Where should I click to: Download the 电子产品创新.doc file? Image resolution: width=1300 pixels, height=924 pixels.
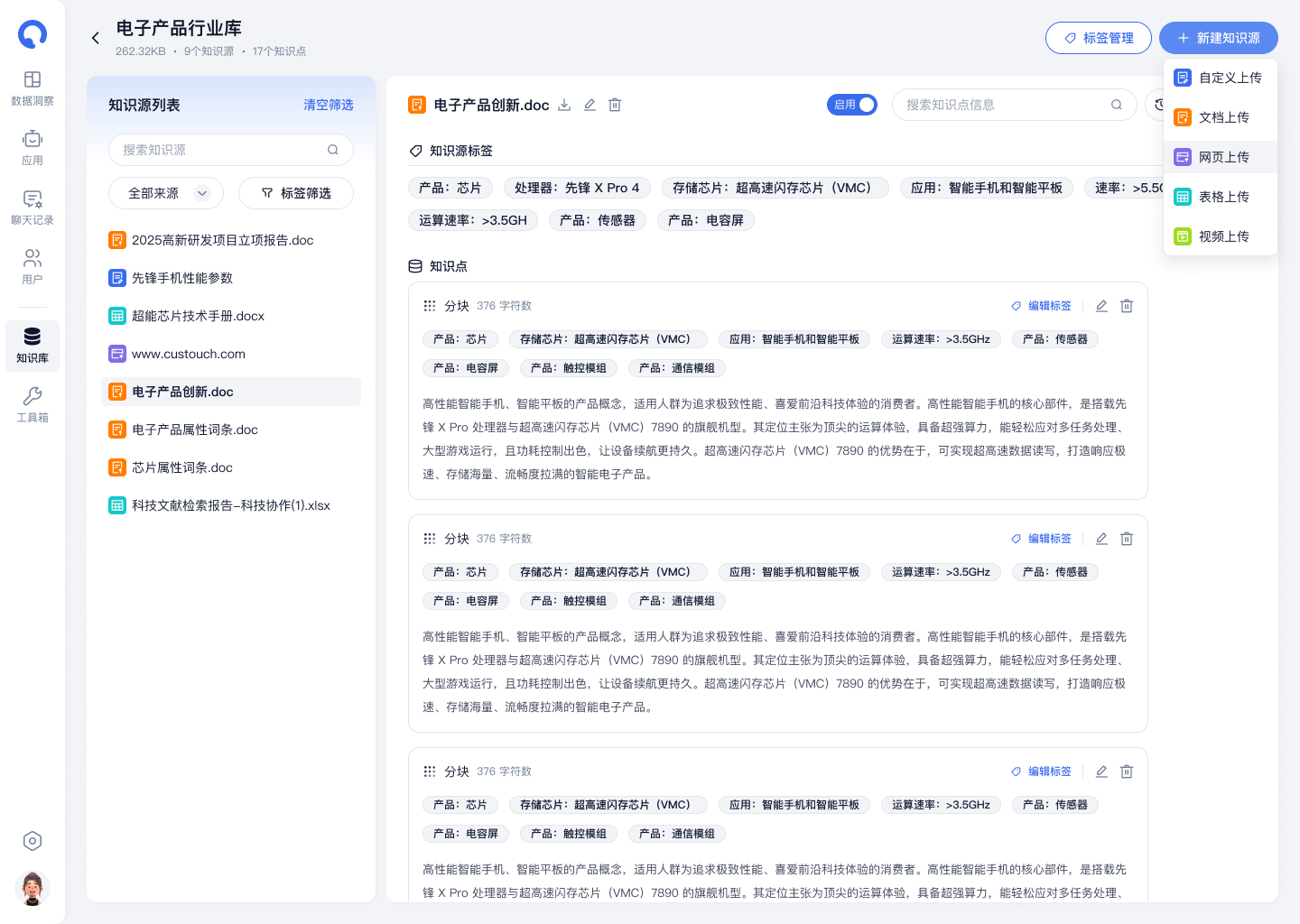[x=564, y=105]
